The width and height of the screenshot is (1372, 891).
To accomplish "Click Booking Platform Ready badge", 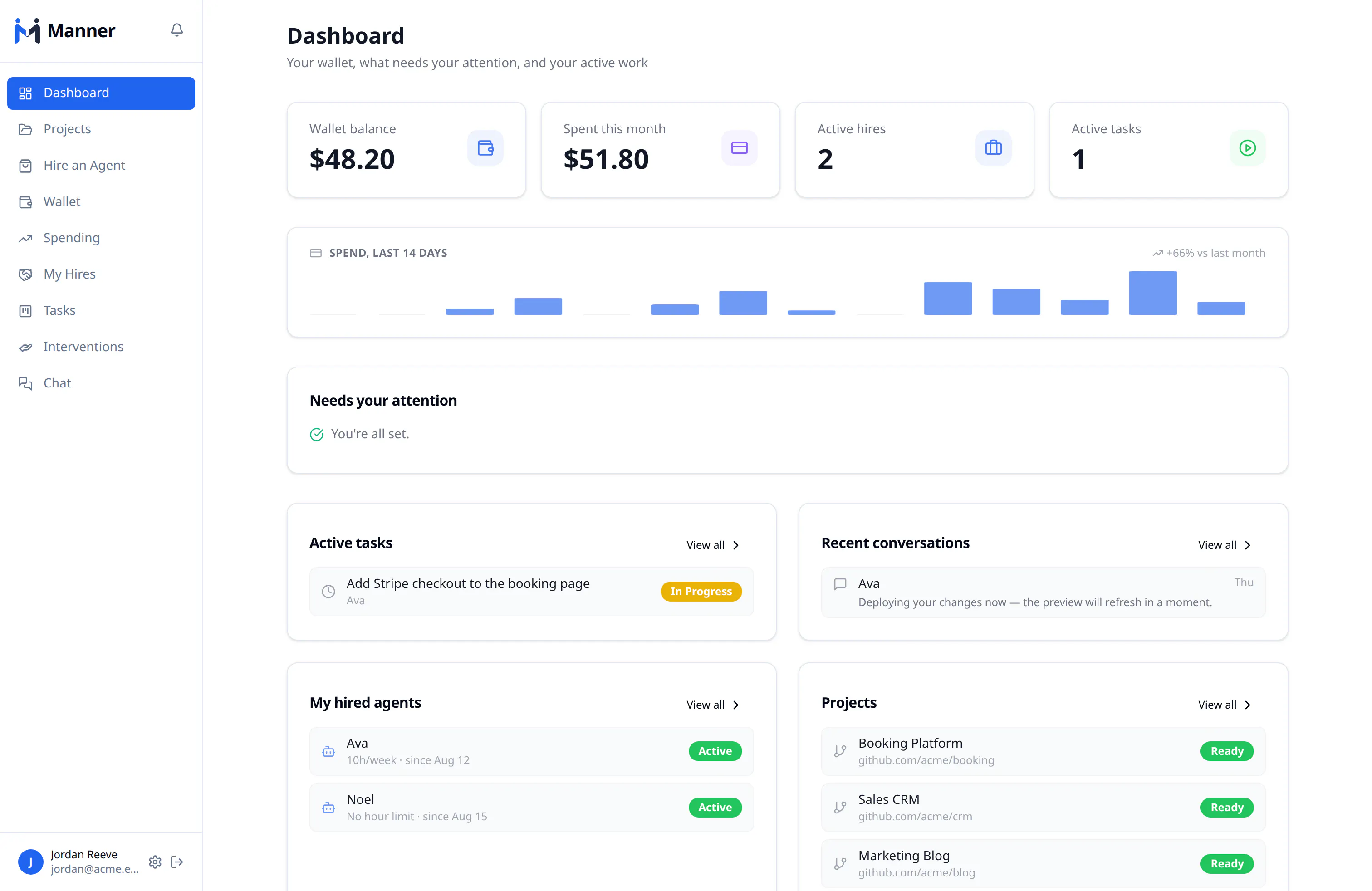I will [1227, 751].
